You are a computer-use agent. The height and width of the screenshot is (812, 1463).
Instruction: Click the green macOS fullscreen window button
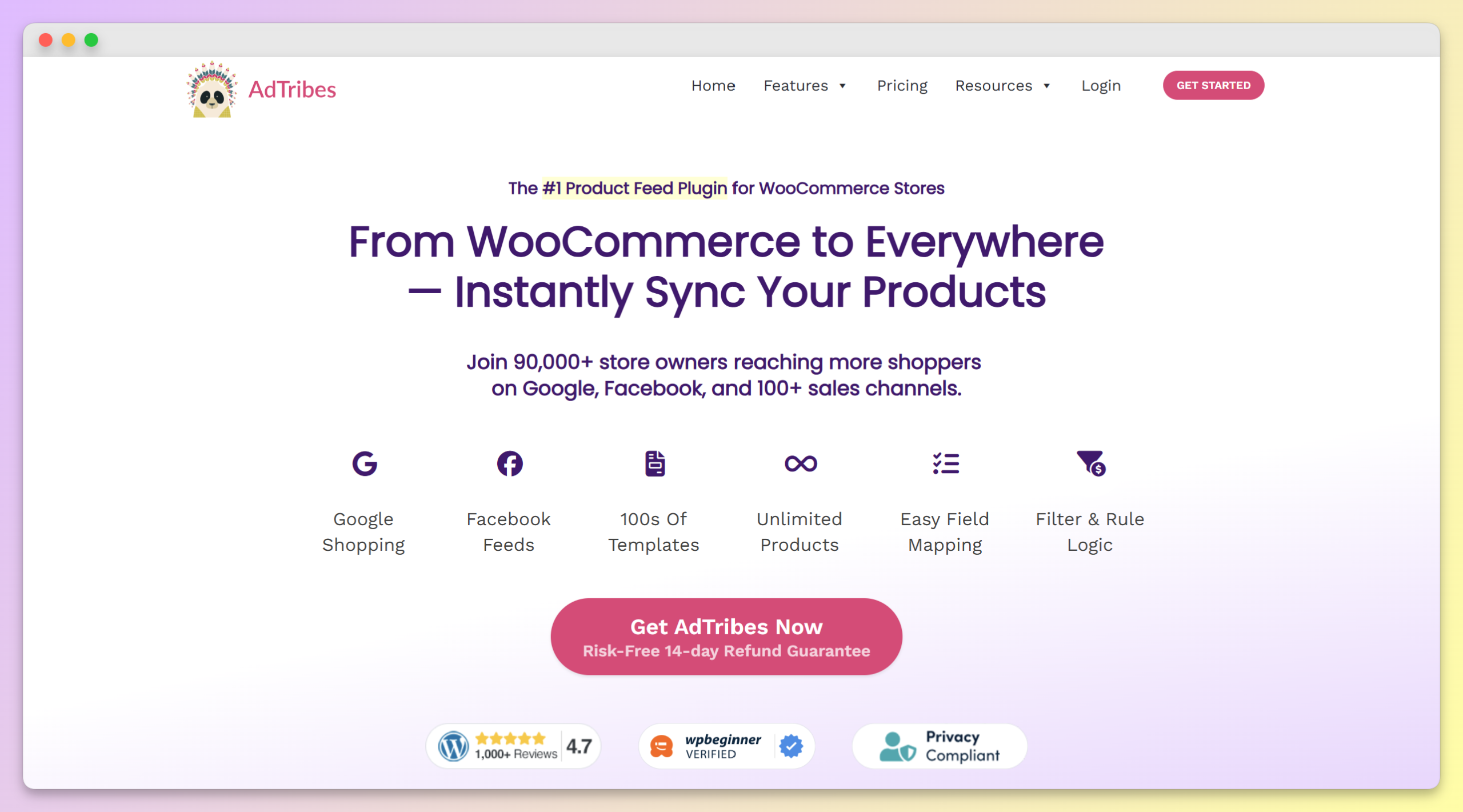[91, 40]
